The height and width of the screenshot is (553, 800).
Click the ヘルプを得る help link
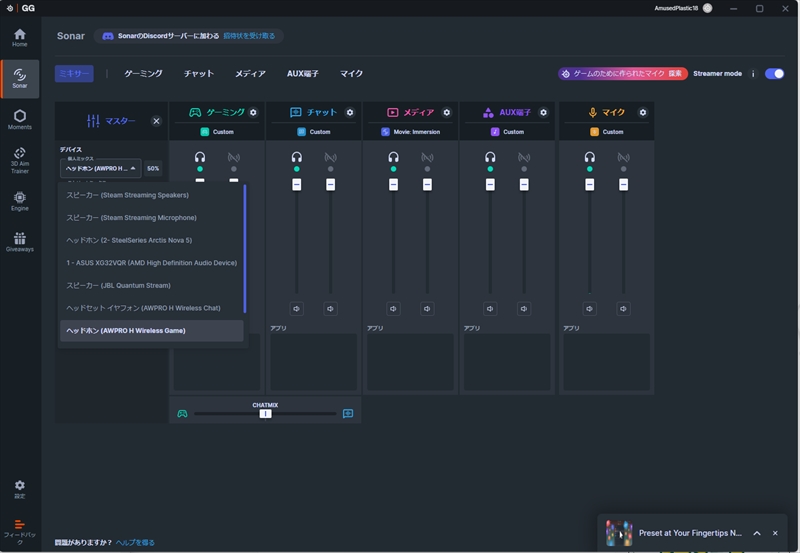point(135,542)
